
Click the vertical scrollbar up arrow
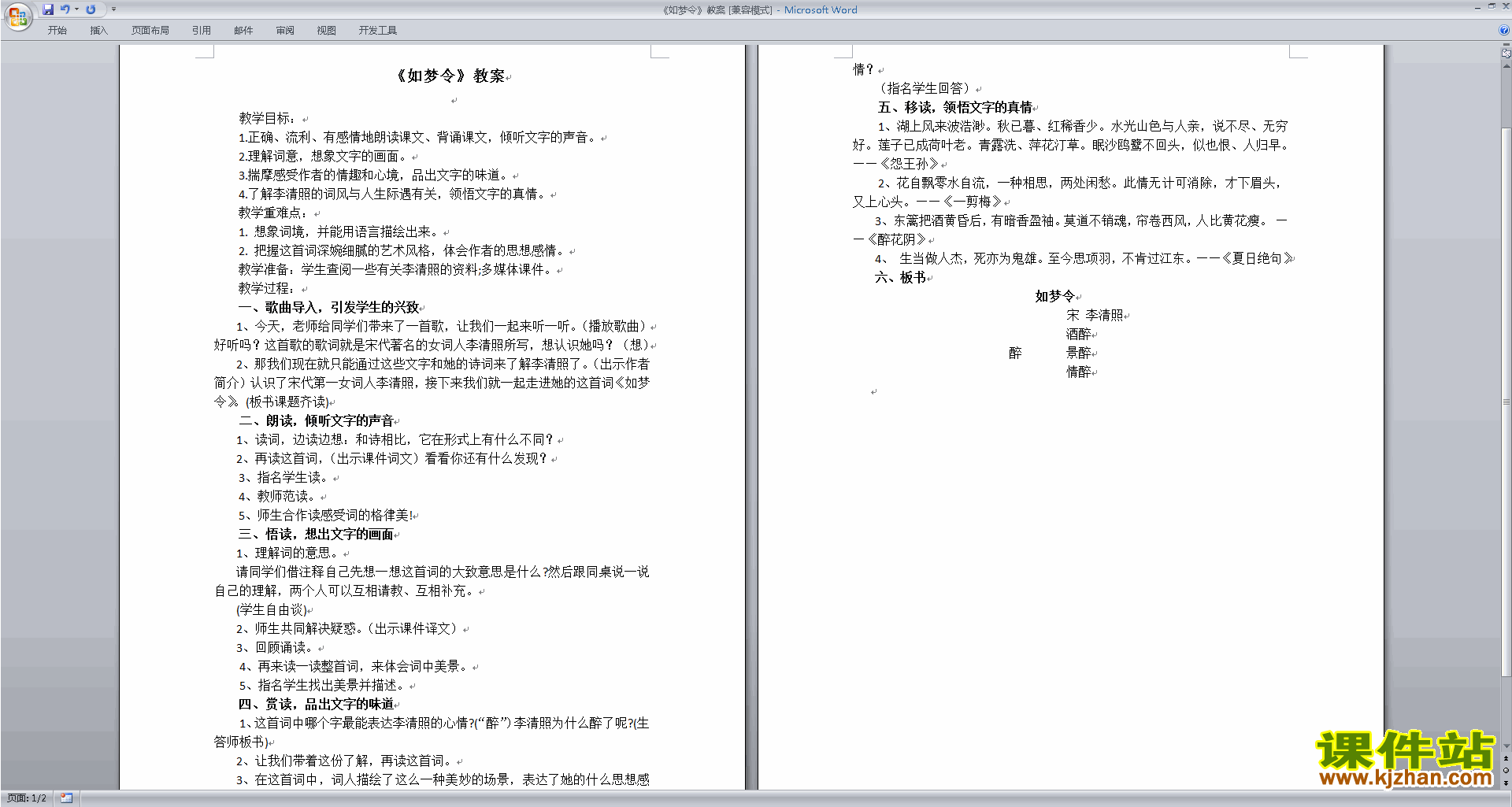(x=1506, y=66)
